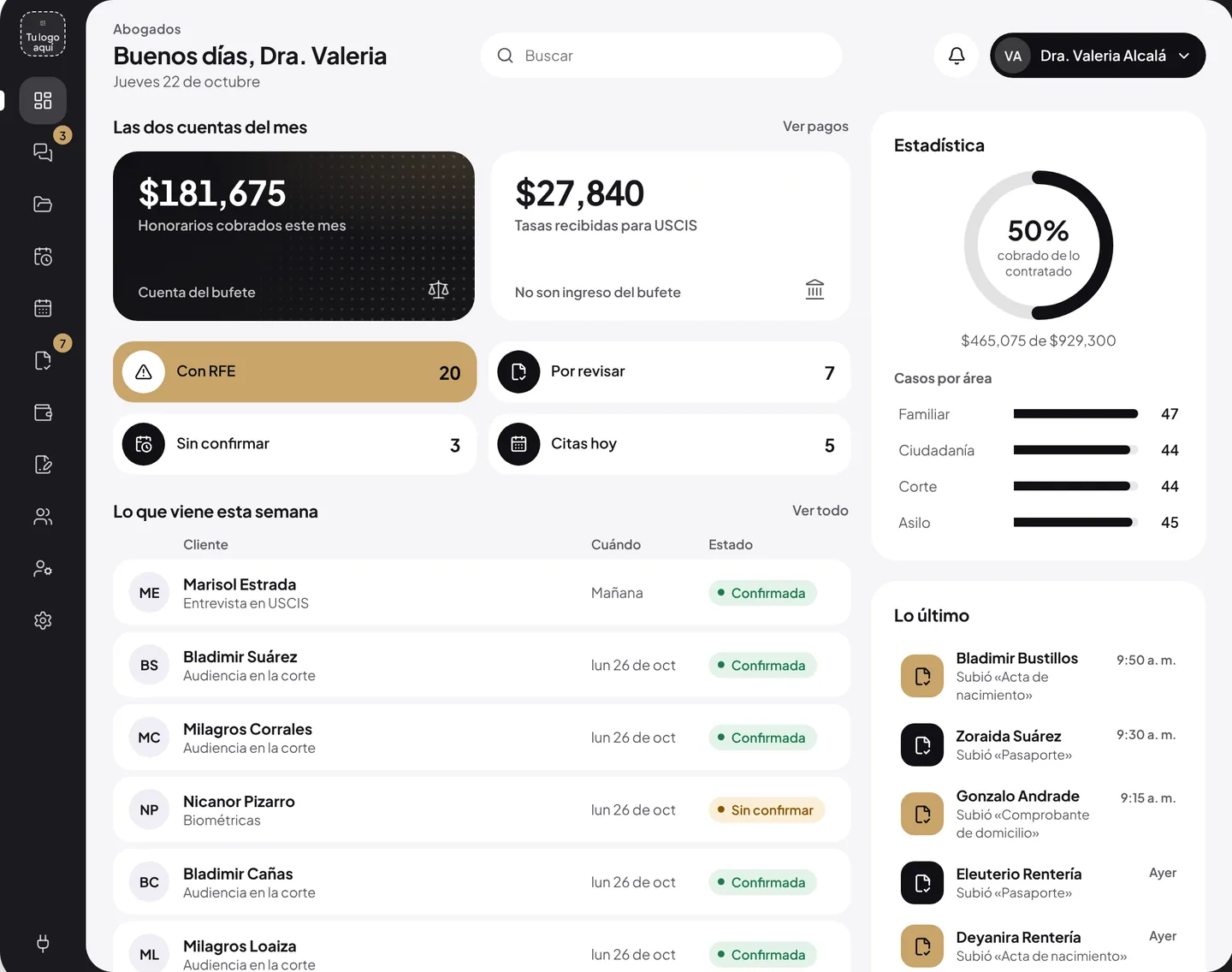Select the Citas hoy card

670,444
